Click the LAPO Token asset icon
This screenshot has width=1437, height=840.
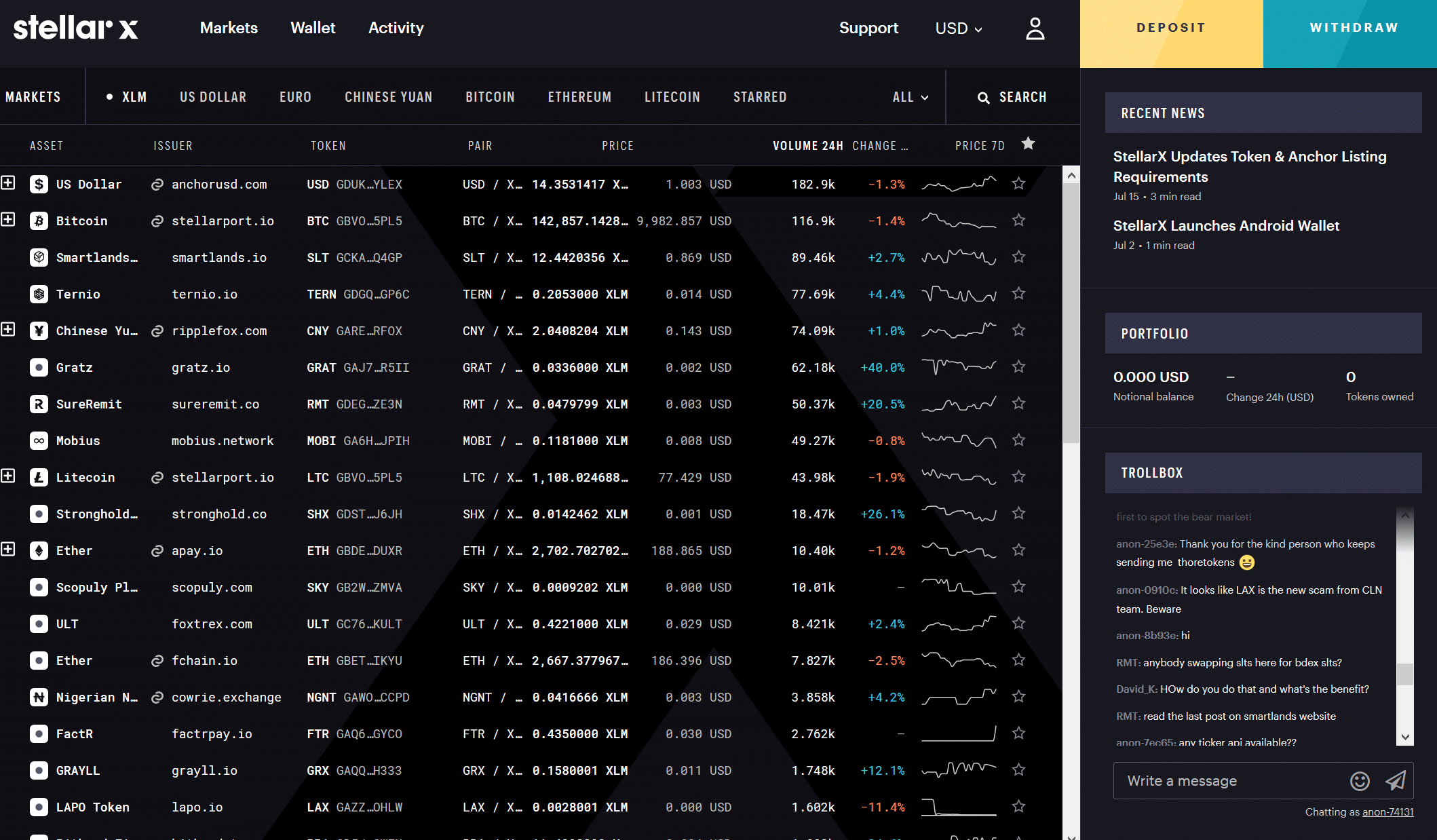coord(39,807)
